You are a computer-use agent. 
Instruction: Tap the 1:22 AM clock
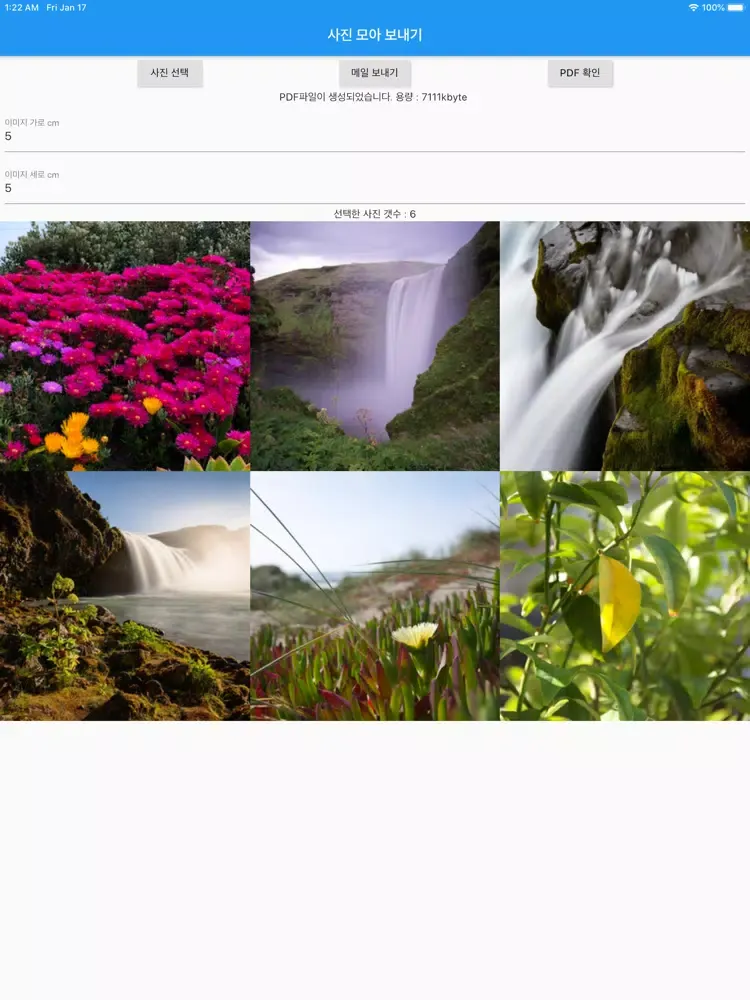point(21,7)
